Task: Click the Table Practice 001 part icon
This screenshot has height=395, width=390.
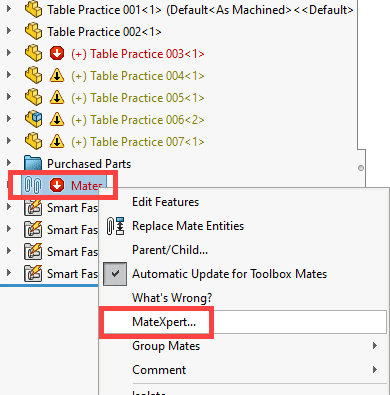Action: [33, 10]
